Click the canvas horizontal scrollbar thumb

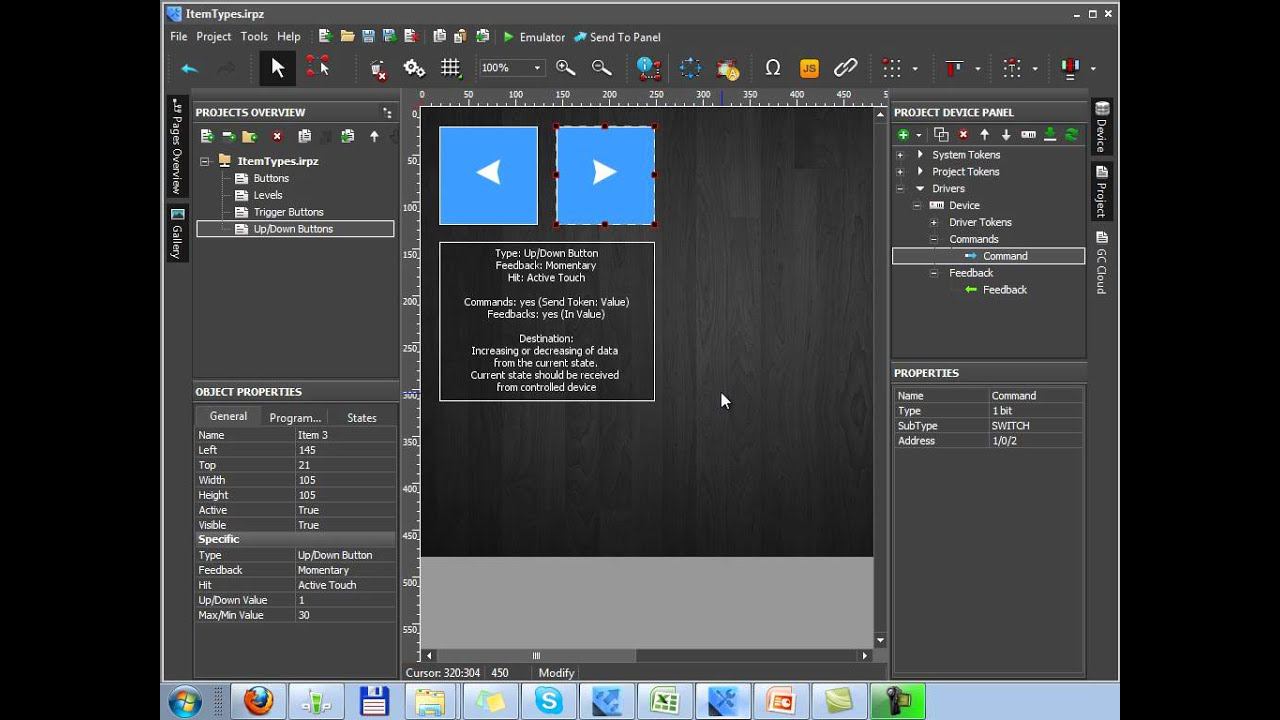click(x=536, y=656)
